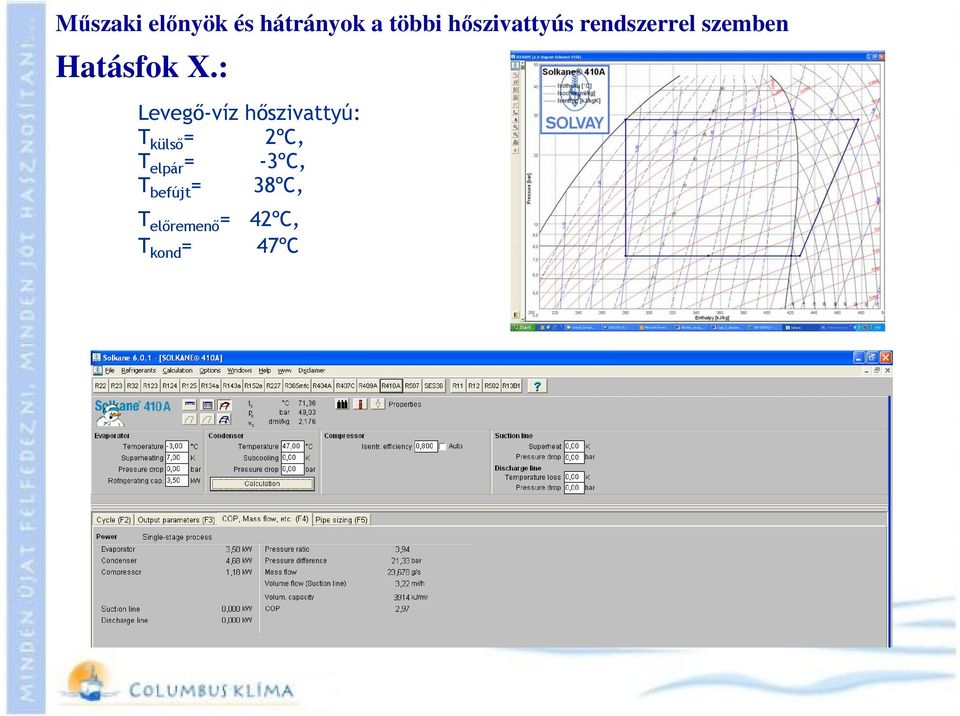This screenshot has width=960, height=716.
Task: Select refrigerant R404A in toolbar
Action: coord(322,386)
